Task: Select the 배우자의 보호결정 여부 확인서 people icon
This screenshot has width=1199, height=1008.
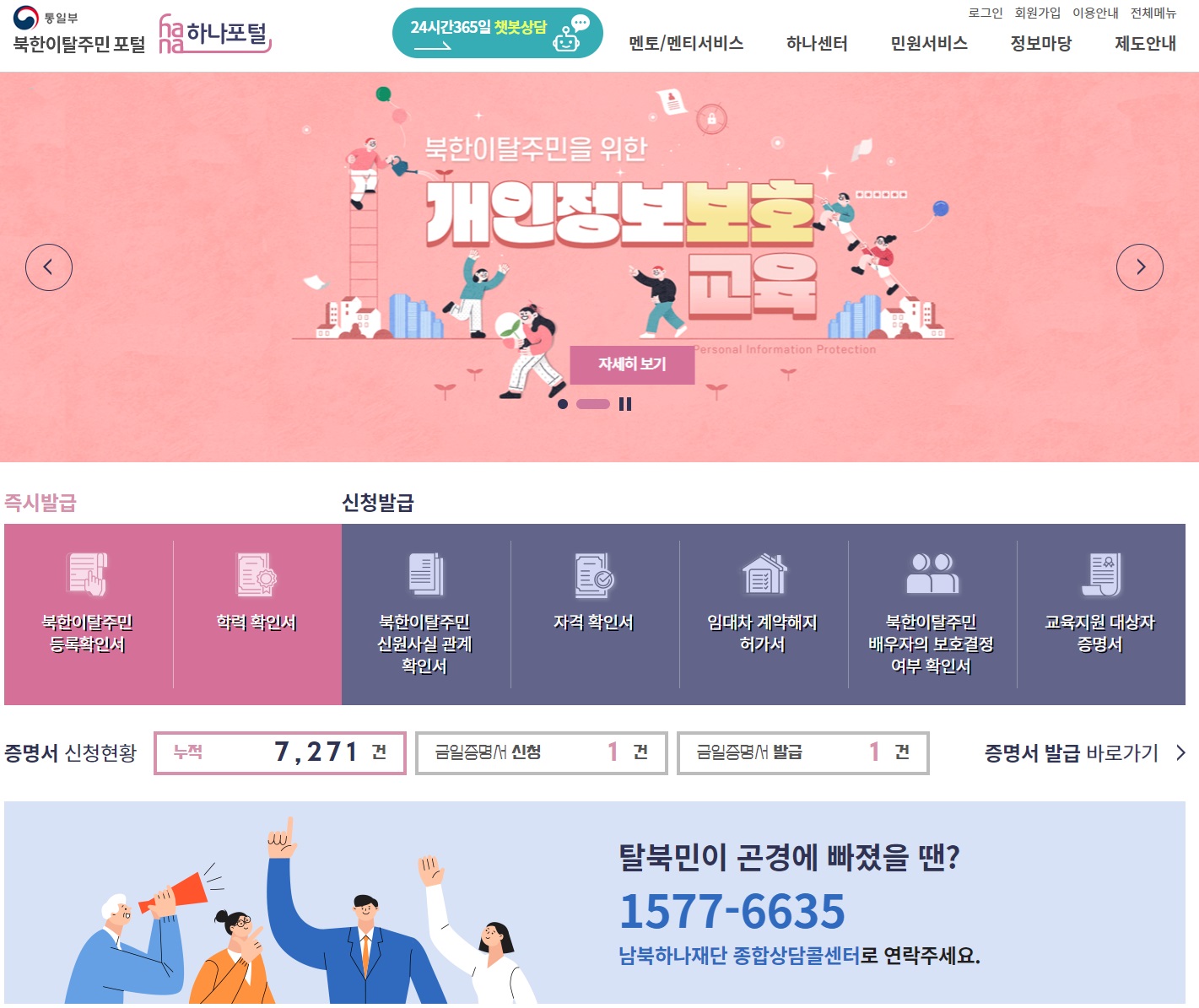Action: [x=932, y=574]
